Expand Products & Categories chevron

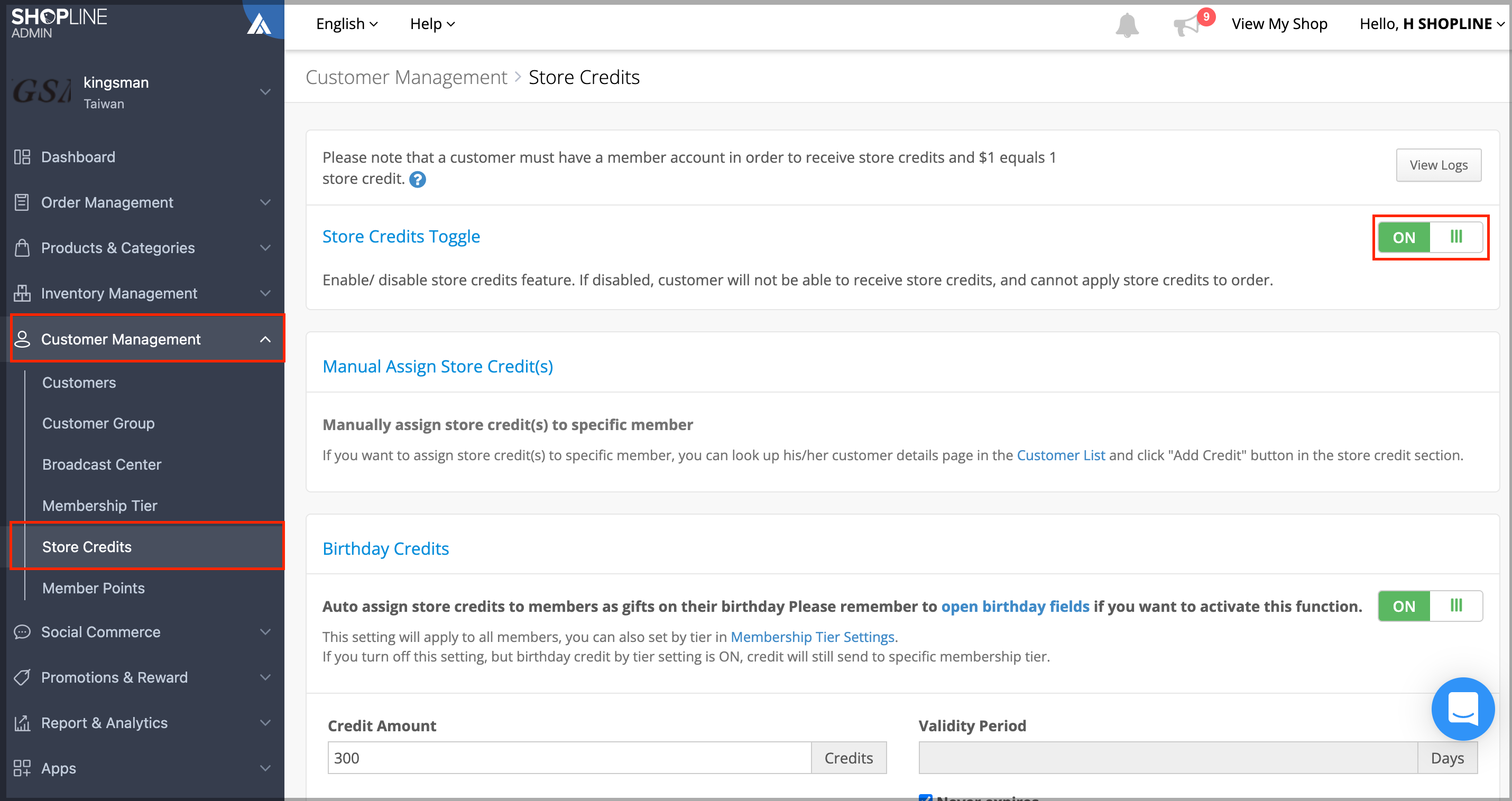click(x=265, y=248)
